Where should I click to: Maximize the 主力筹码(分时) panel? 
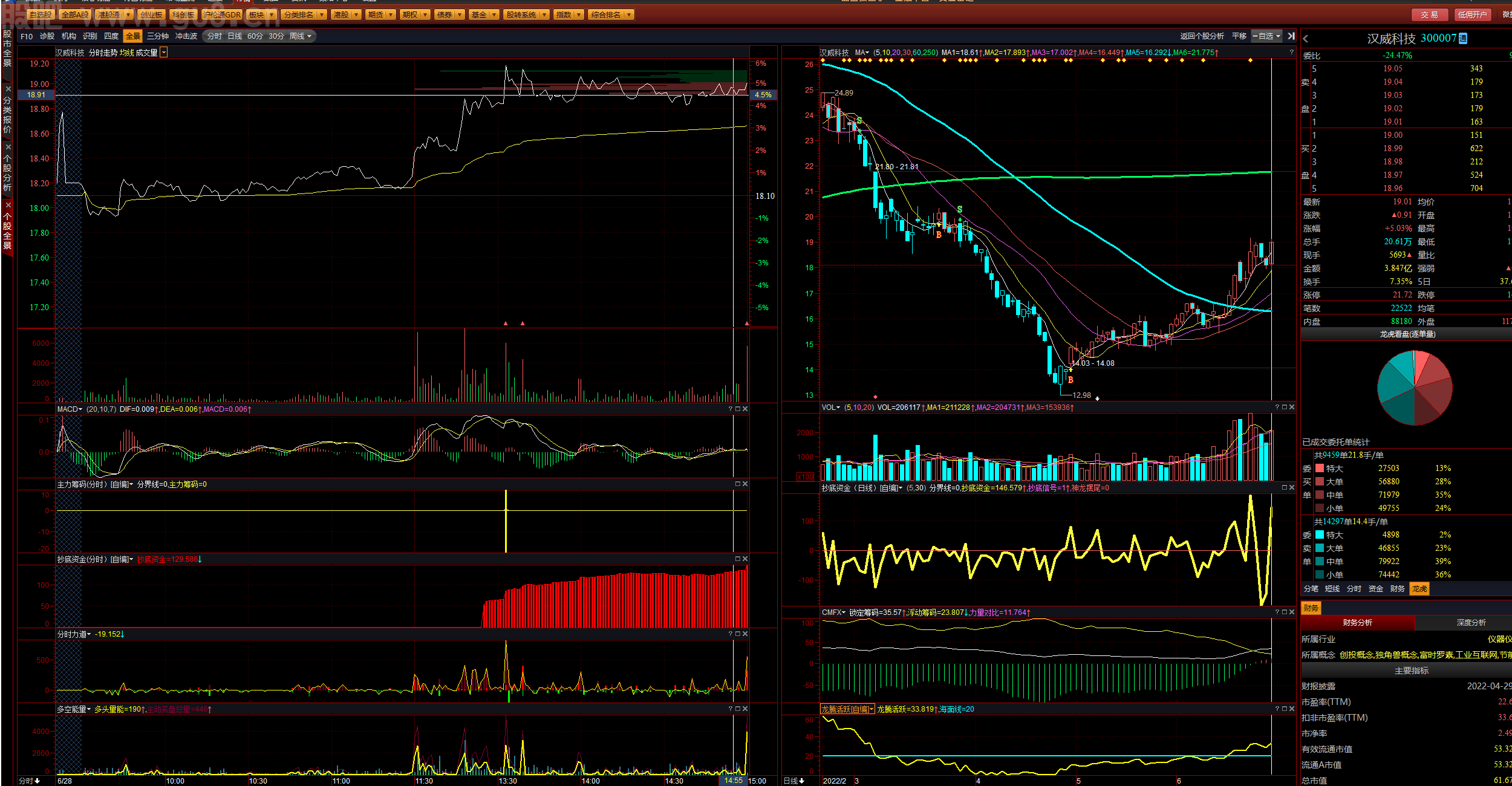pyautogui.click(x=738, y=484)
